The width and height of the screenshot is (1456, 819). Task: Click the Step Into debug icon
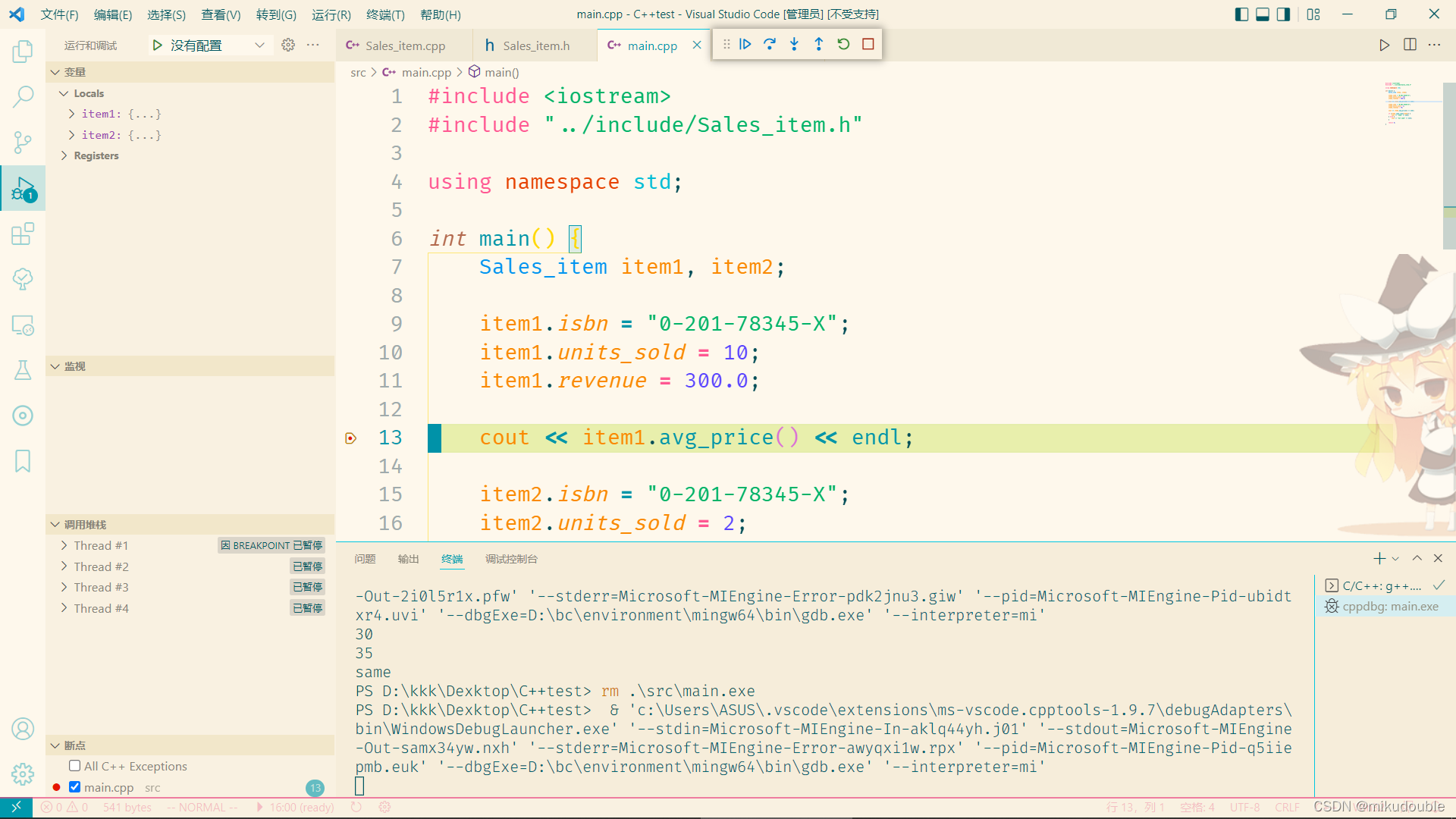[x=794, y=45]
